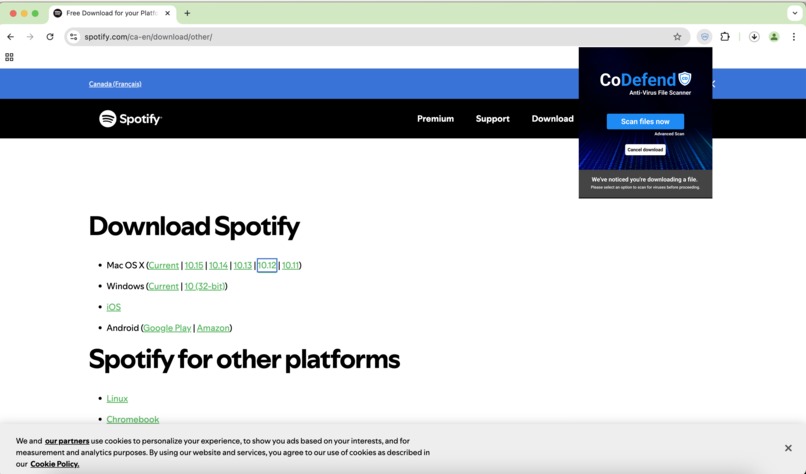Open the Chrome downloads icon

[x=754, y=37]
